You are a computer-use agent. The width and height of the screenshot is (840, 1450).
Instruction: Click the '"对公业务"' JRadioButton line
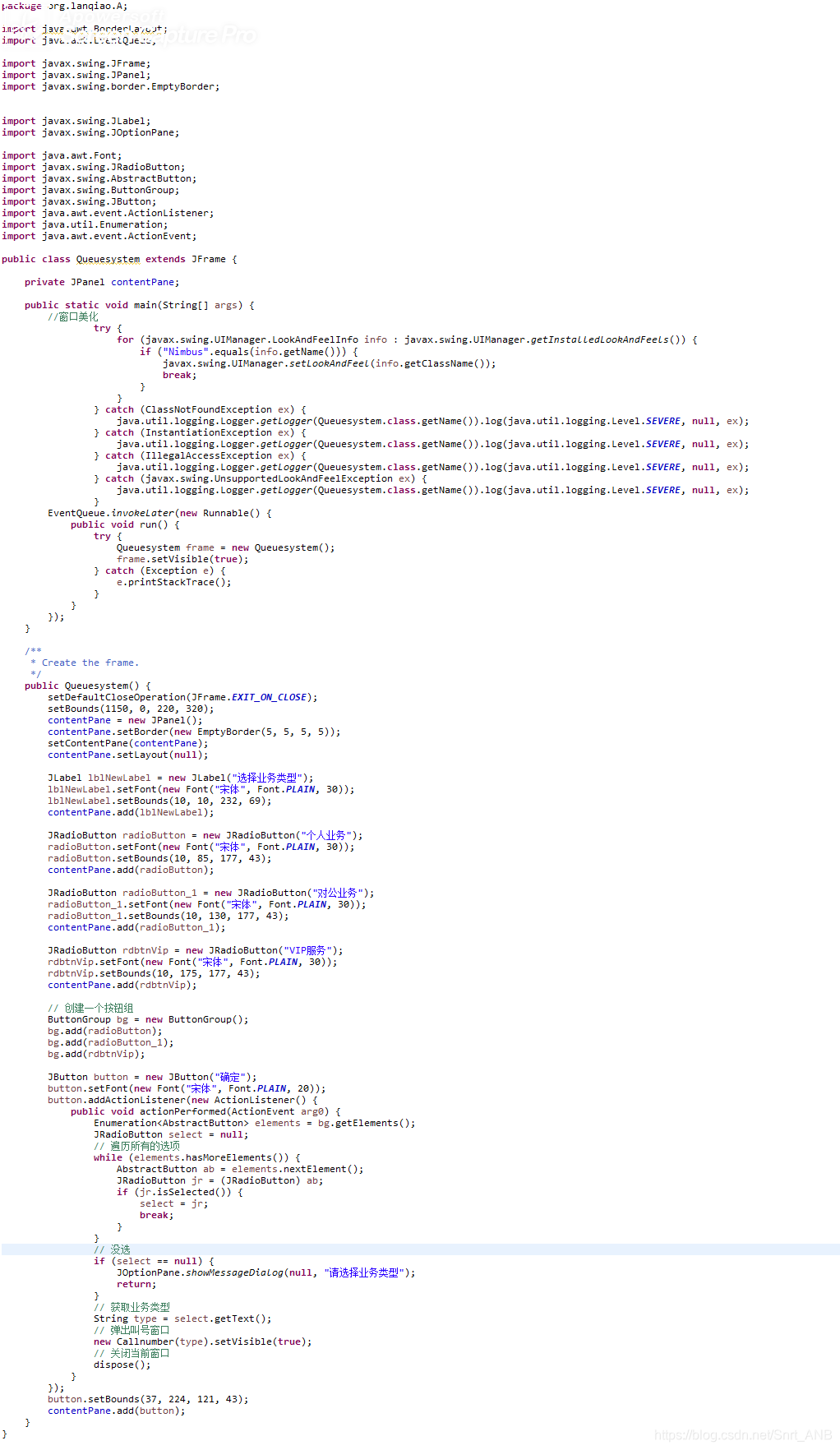(x=210, y=893)
